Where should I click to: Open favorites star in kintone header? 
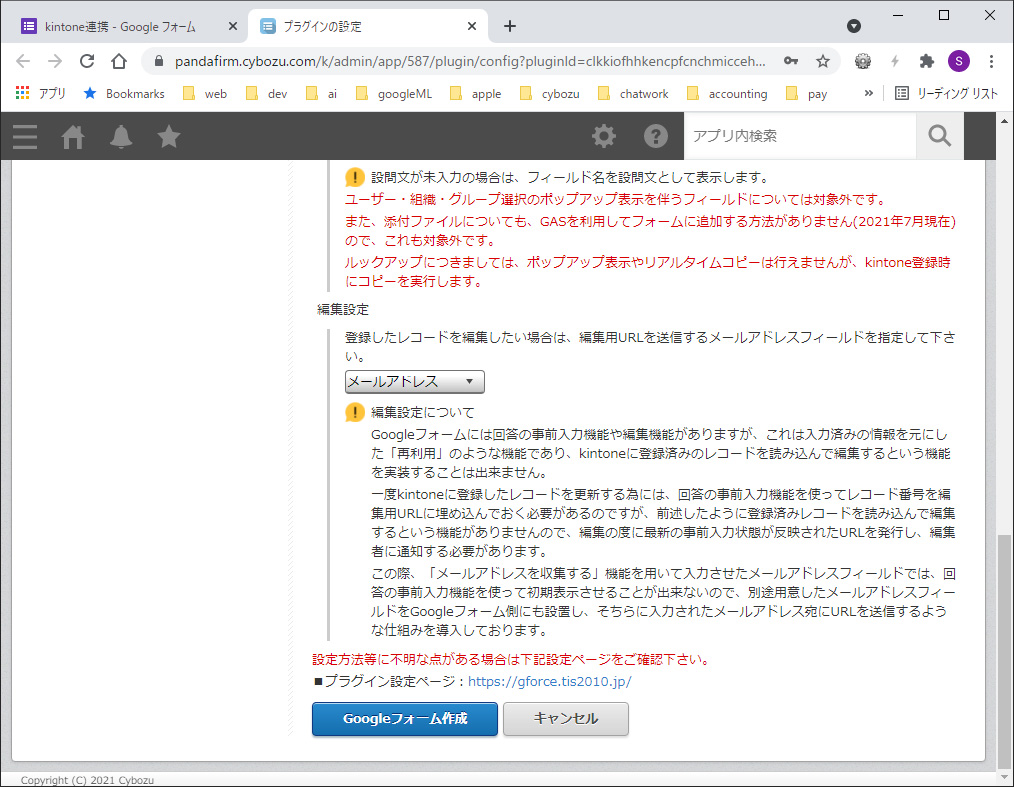click(x=169, y=136)
